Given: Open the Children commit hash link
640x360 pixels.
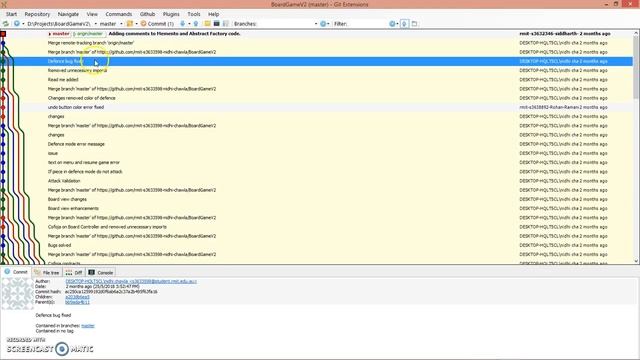Looking at the screenshot, I should 77,297.
